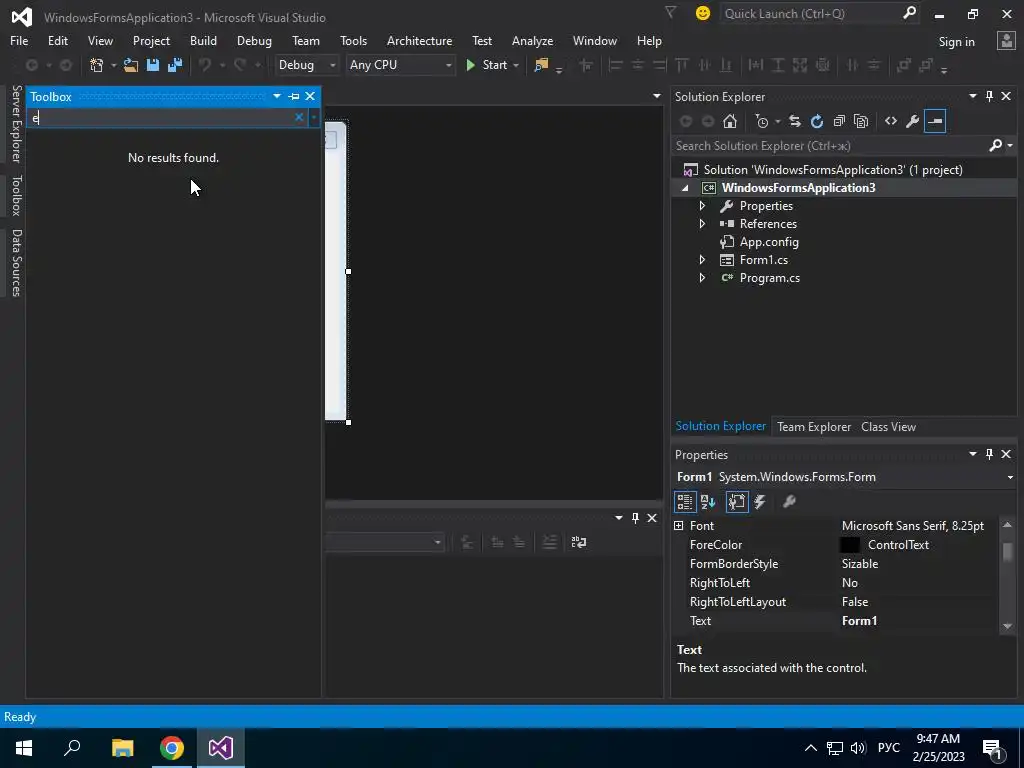Click the Save All toolbar icon
Viewport: 1024px width, 768px height.
coord(175,65)
